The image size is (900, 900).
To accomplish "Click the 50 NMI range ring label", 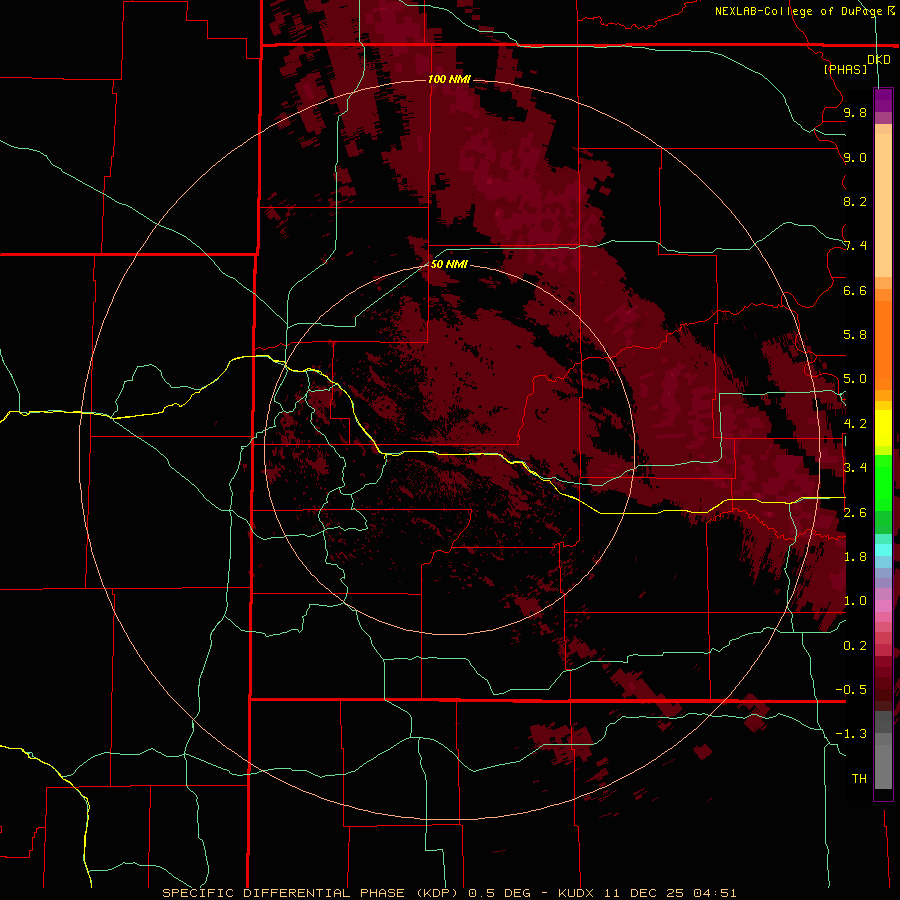I will (x=449, y=264).
